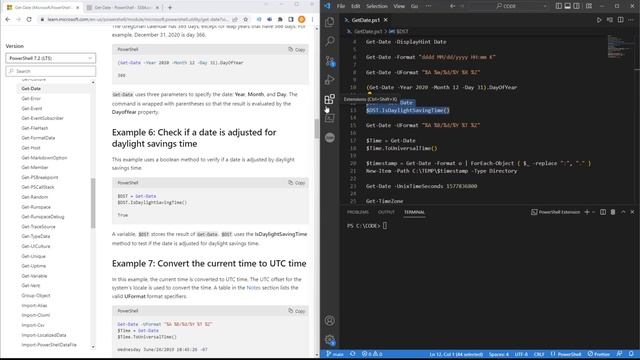Screen dimensions: 640x360
Task: Split the terminal panel
Action: 603,212
